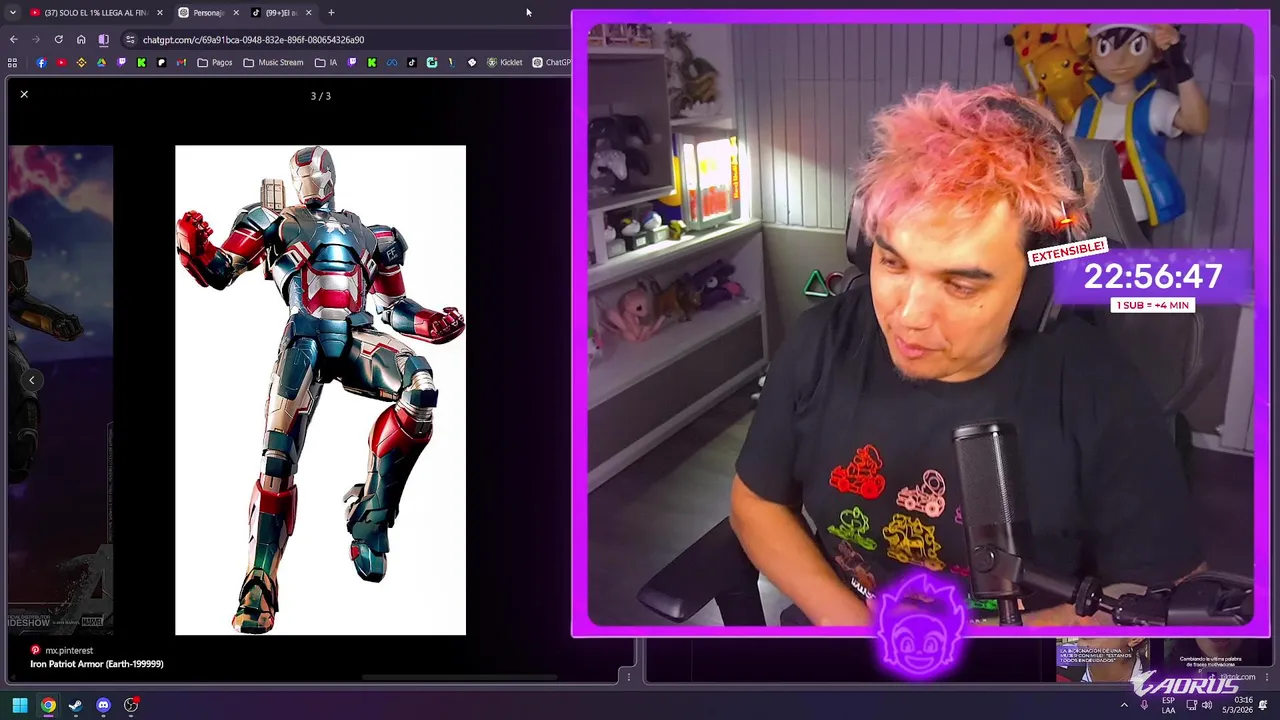This screenshot has height=720, width=1280.
Task: Open the Gmail bookmark icon
Action: [181, 62]
